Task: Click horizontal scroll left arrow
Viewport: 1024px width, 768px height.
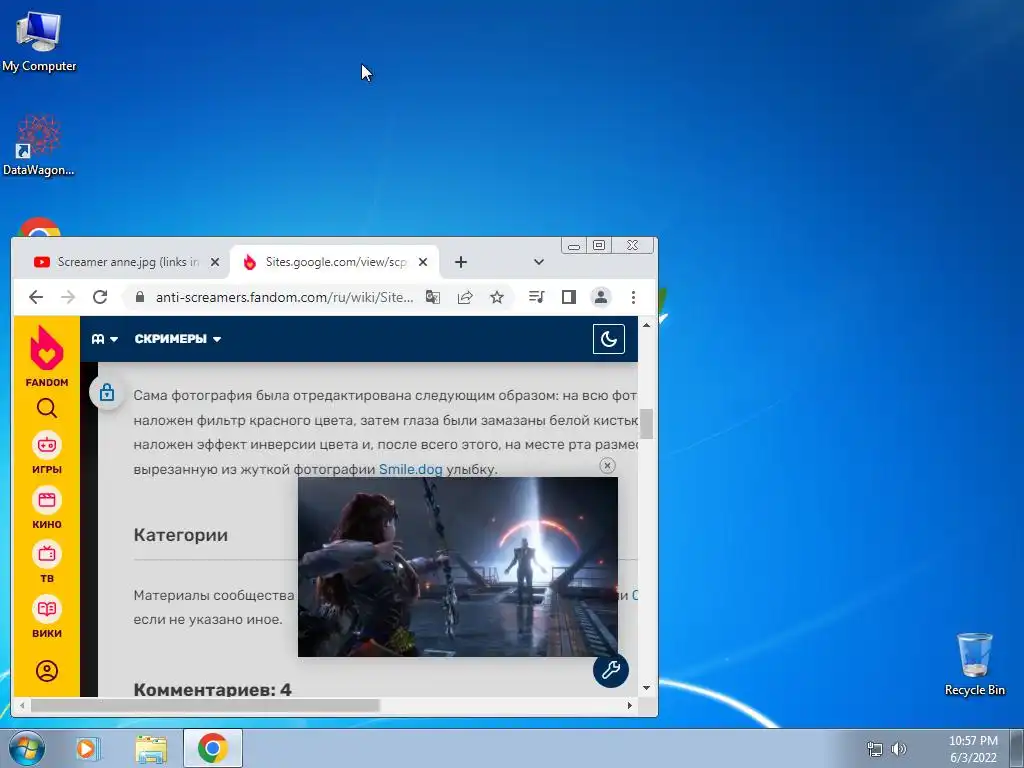Action: point(22,705)
